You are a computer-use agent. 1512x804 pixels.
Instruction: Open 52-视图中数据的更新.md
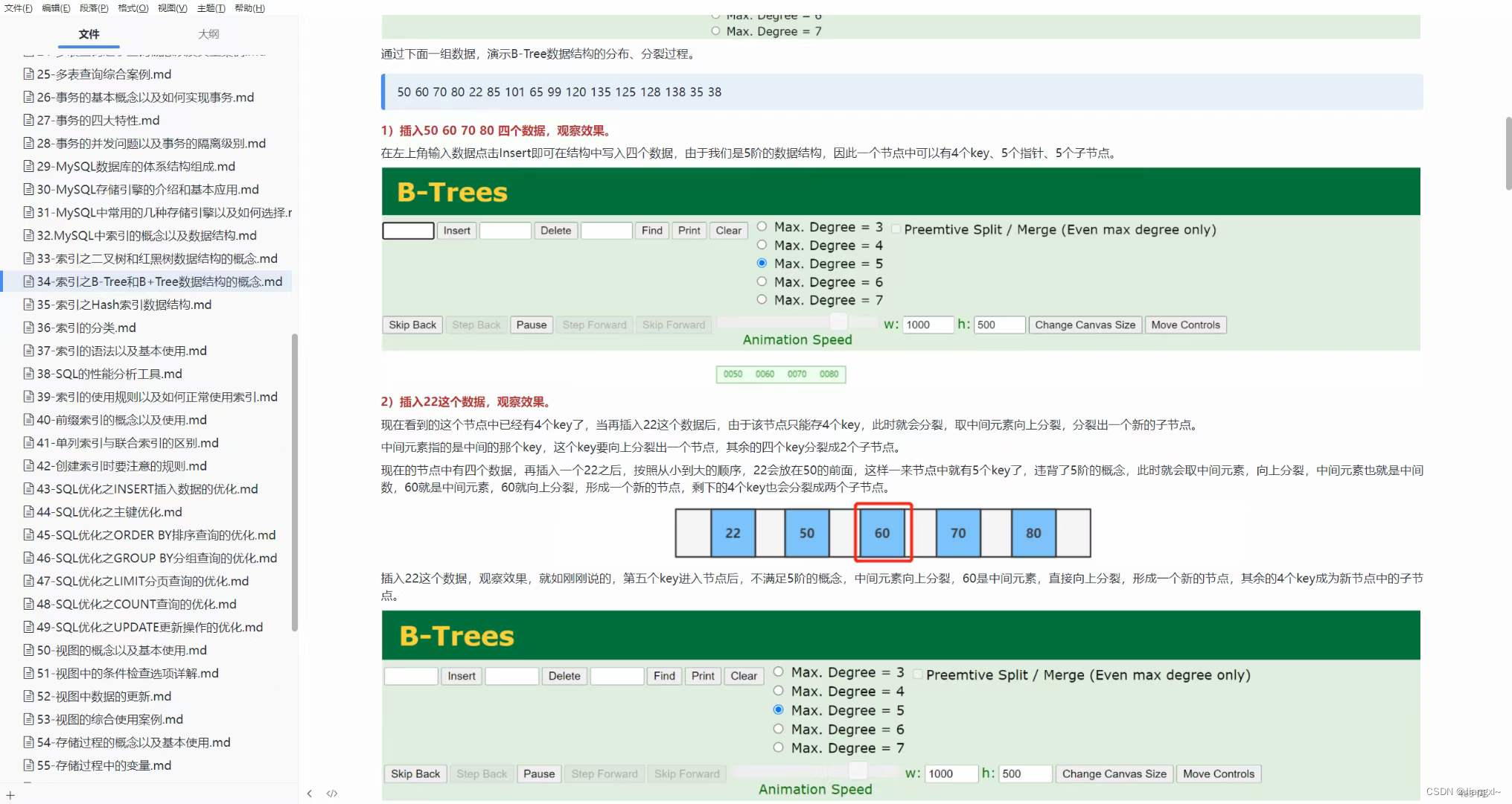point(103,696)
